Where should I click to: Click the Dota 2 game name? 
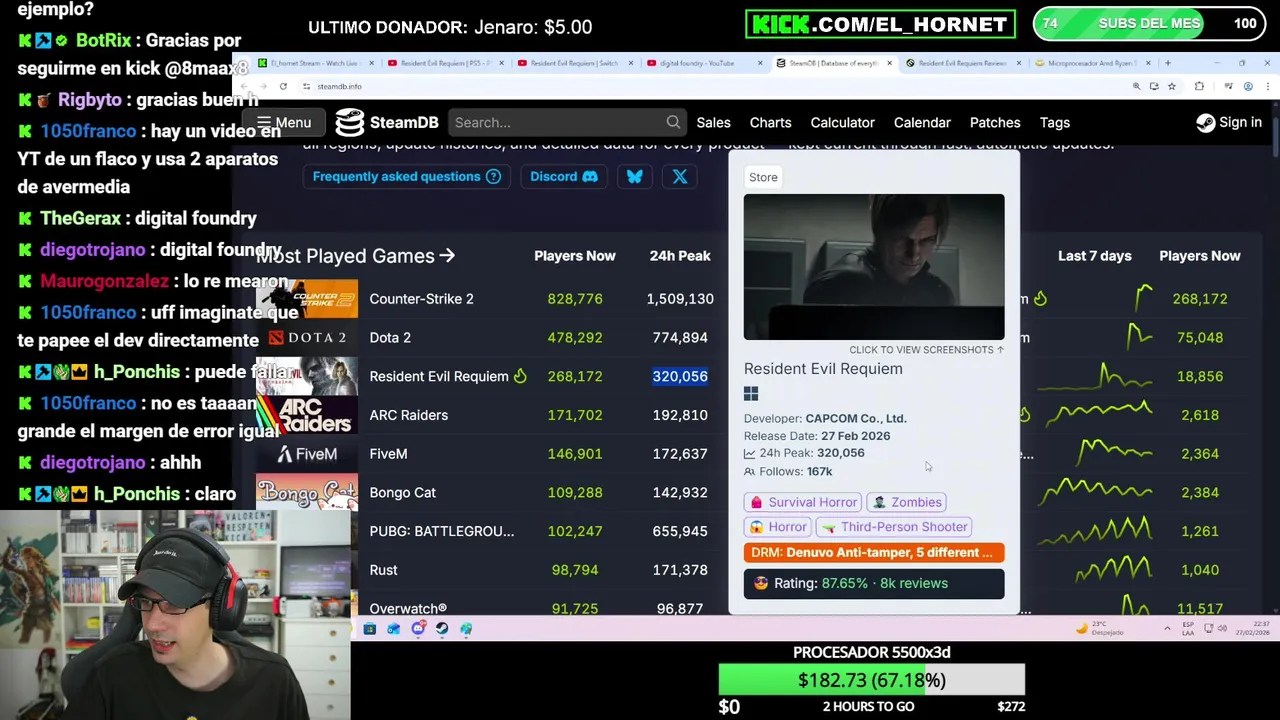coord(390,337)
